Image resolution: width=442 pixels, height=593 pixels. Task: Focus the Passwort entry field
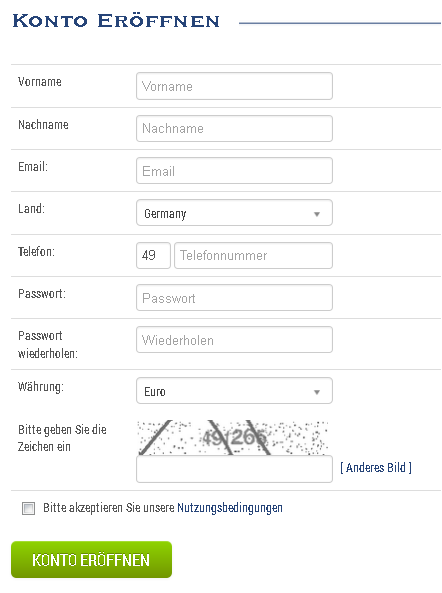click(234, 298)
